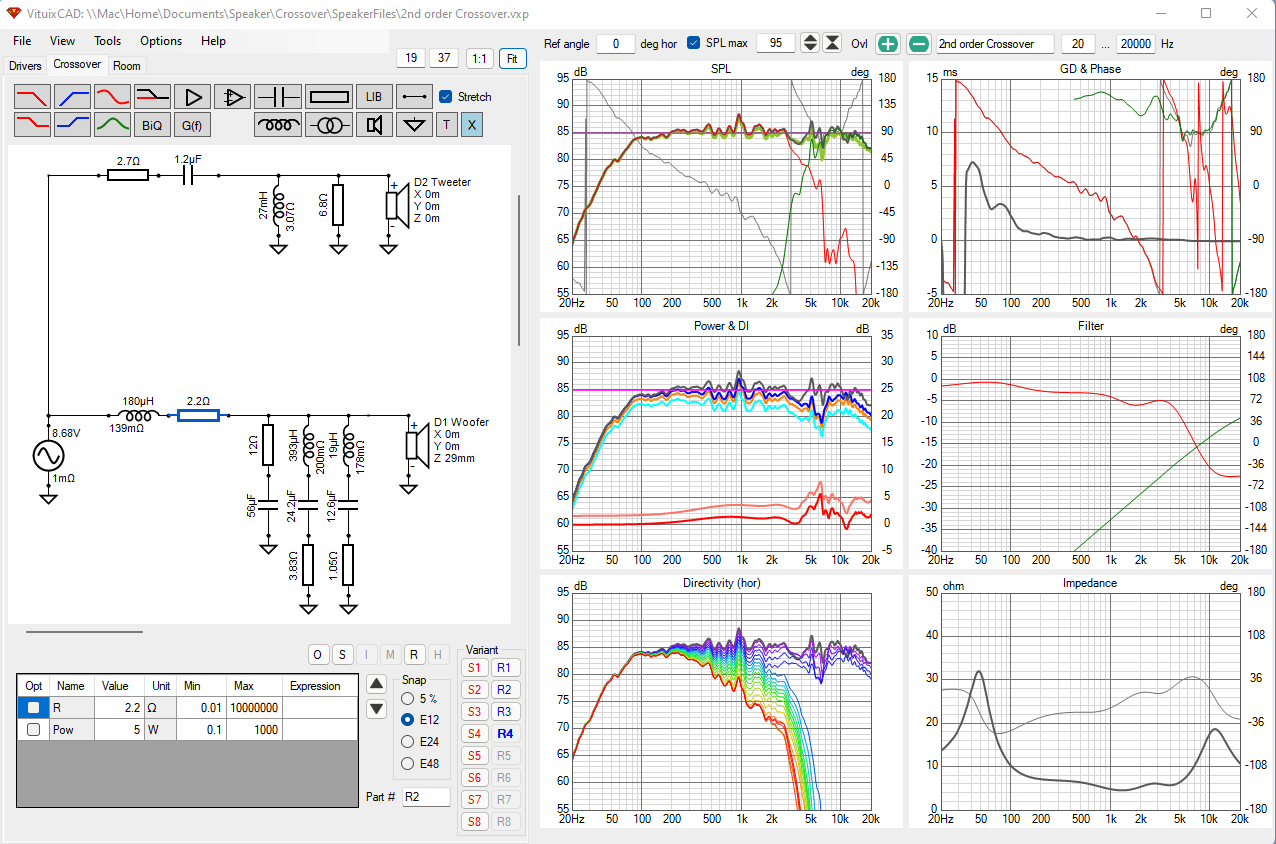The height and width of the screenshot is (844, 1276).
Task: Add a buffer amplifier triangle block
Action: tap(193, 97)
